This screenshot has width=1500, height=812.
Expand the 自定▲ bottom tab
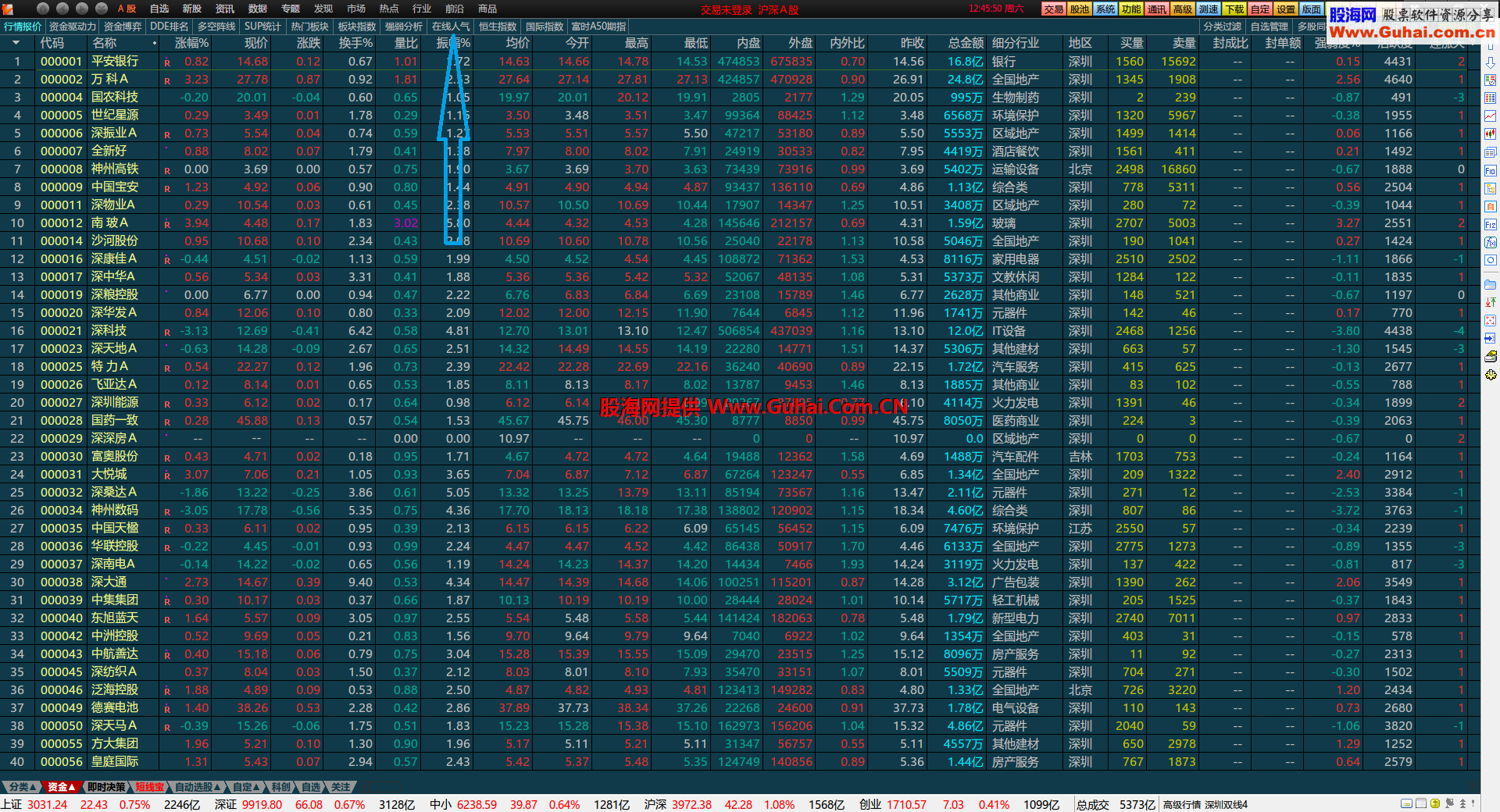pos(248,787)
